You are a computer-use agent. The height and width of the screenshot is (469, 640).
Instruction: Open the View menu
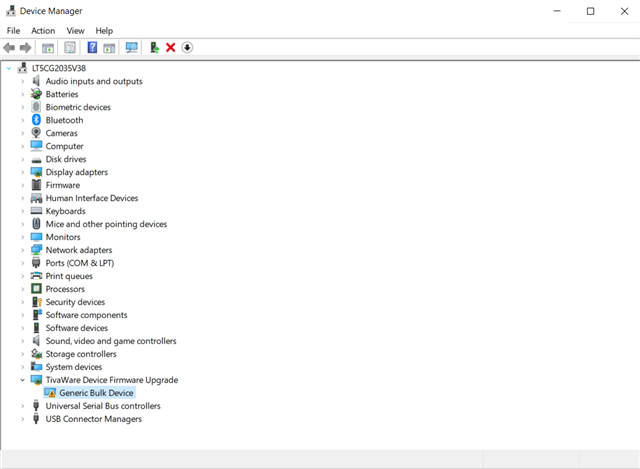click(76, 31)
